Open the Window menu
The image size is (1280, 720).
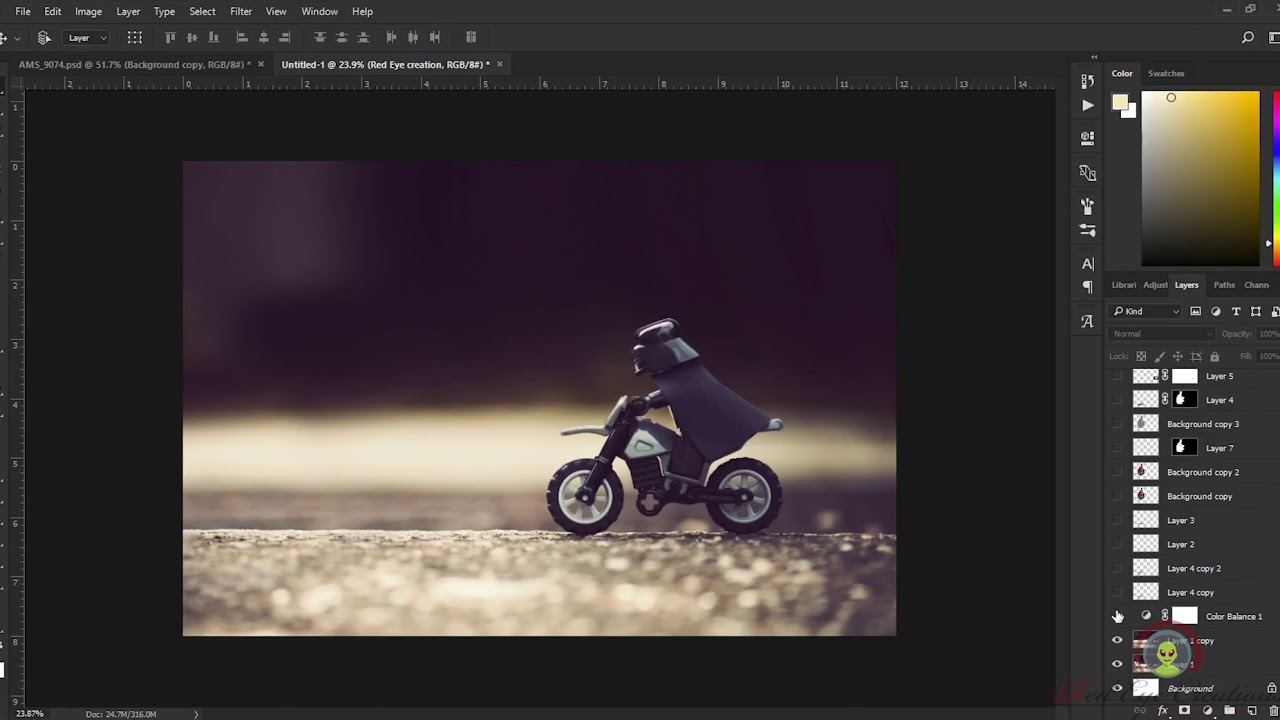click(x=320, y=11)
